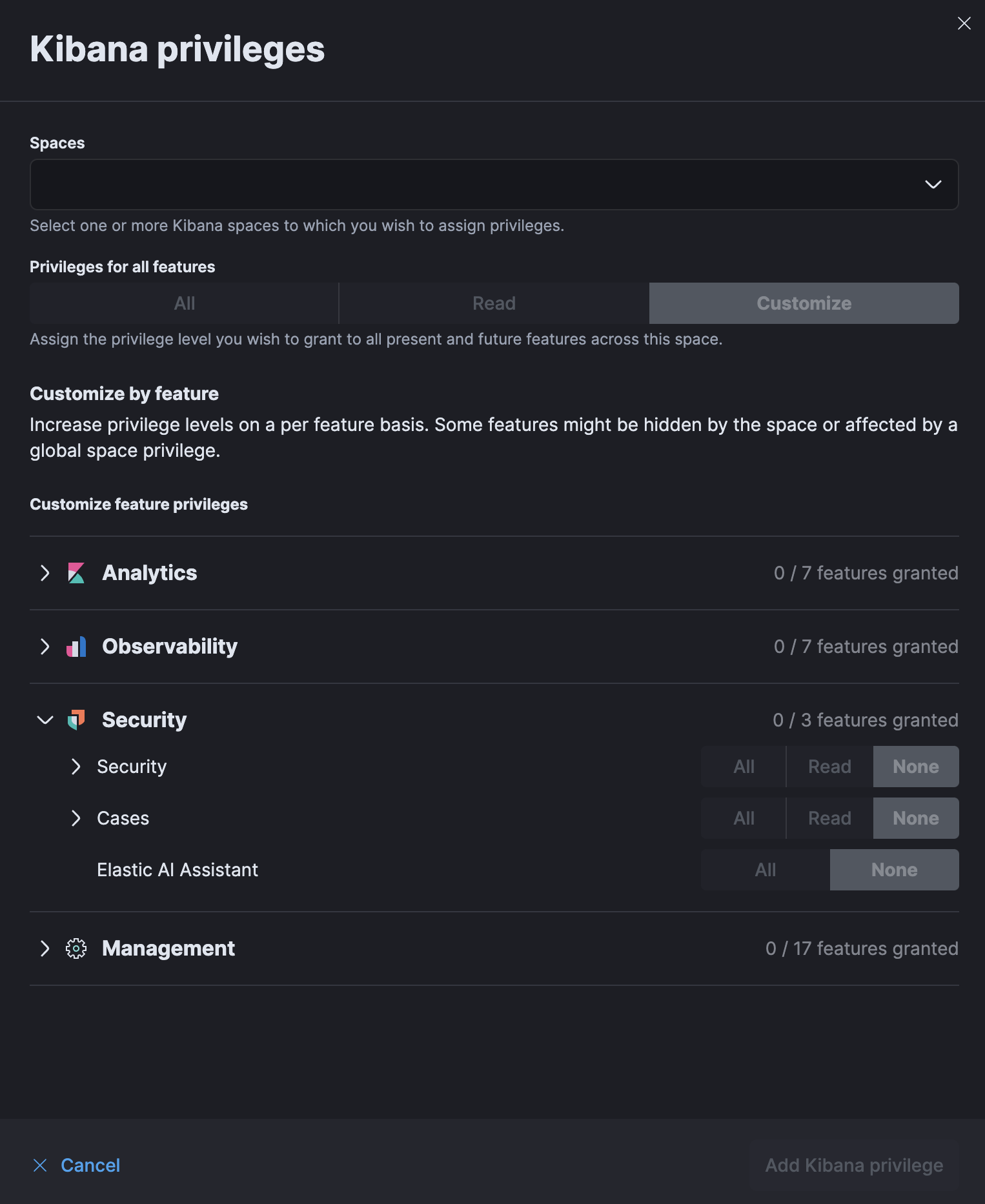Viewport: 985px width, 1204px height.
Task: Click the Management gear icon
Action: point(77,948)
